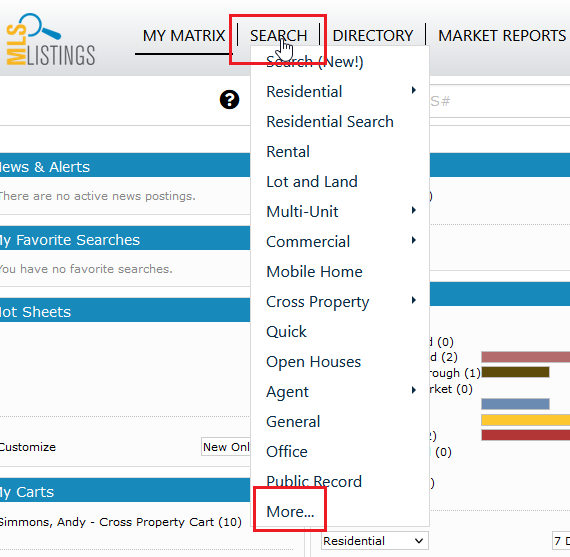The image size is (570, 557).
Task: Click the pink market bar with count (2)
Action: [526, 357]
